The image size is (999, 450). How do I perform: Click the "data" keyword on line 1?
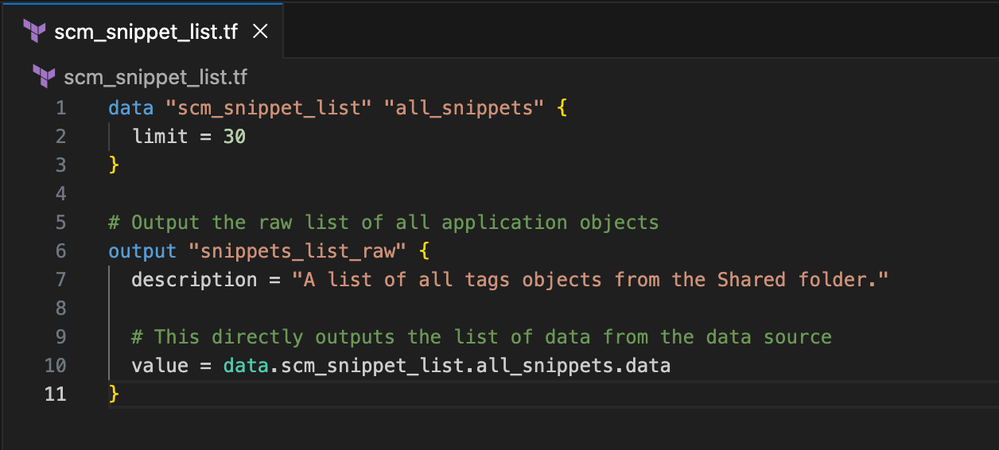pos(131,108)
